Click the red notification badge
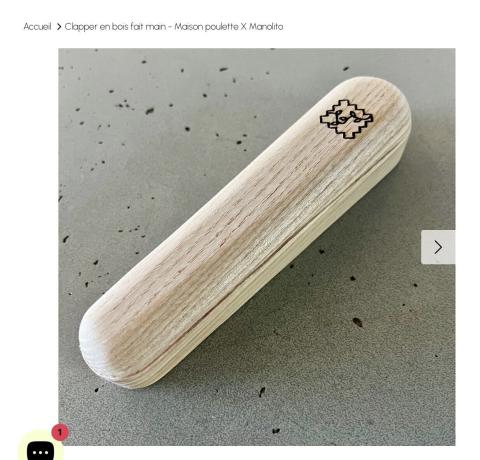The height and width of the screenshot is (460, 480). 60,432
